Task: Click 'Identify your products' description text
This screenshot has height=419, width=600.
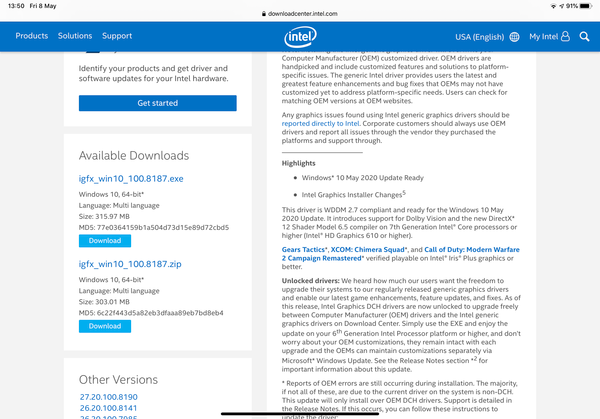Action: point(153,73)
